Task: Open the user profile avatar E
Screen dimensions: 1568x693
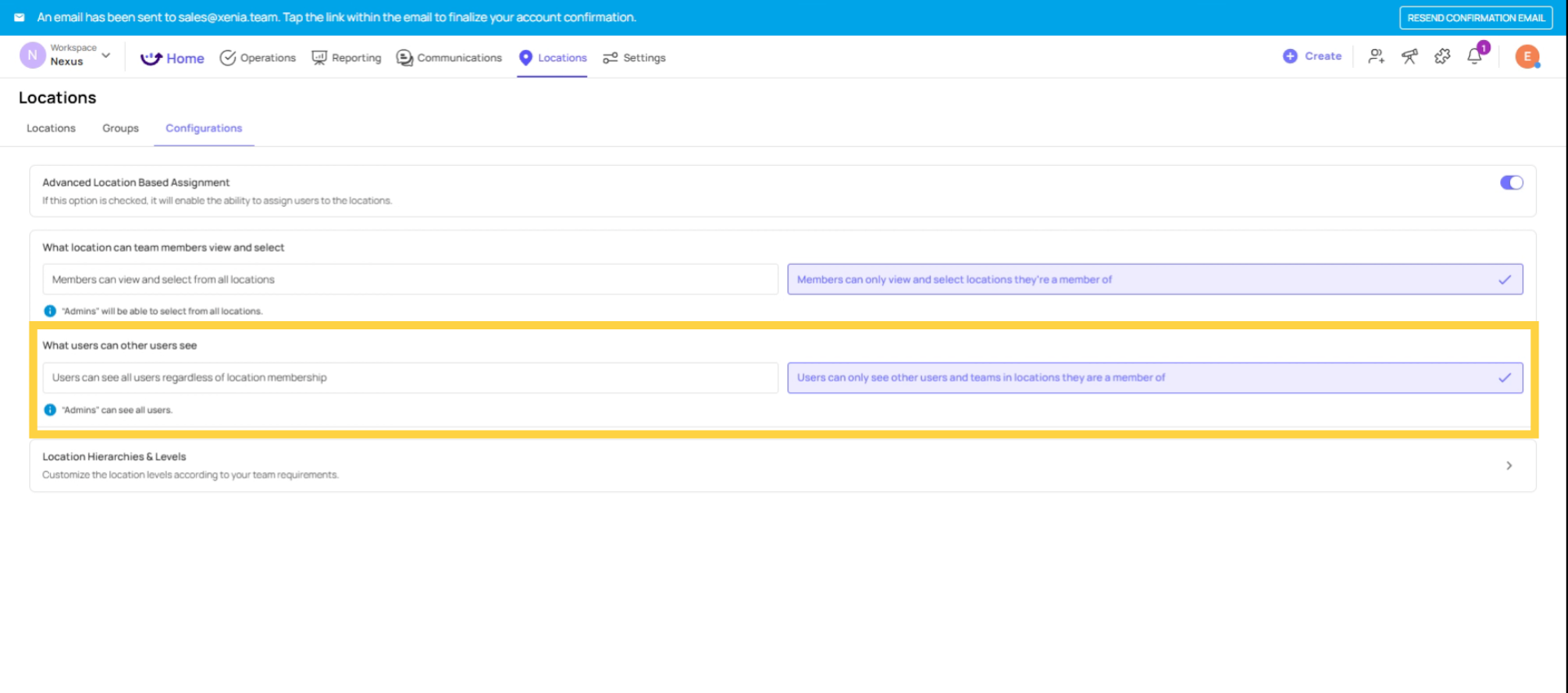Action: click(1527, 56)
